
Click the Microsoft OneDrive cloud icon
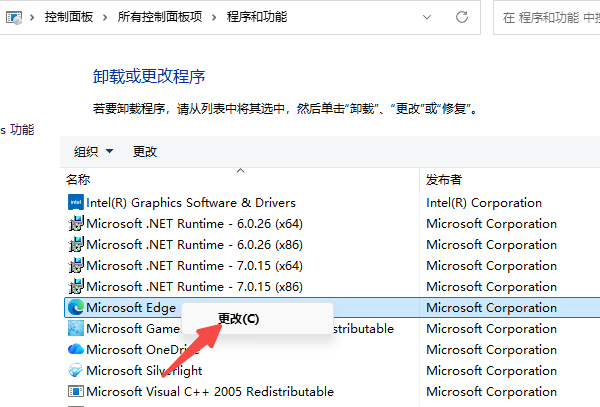[x=75, y=350]
